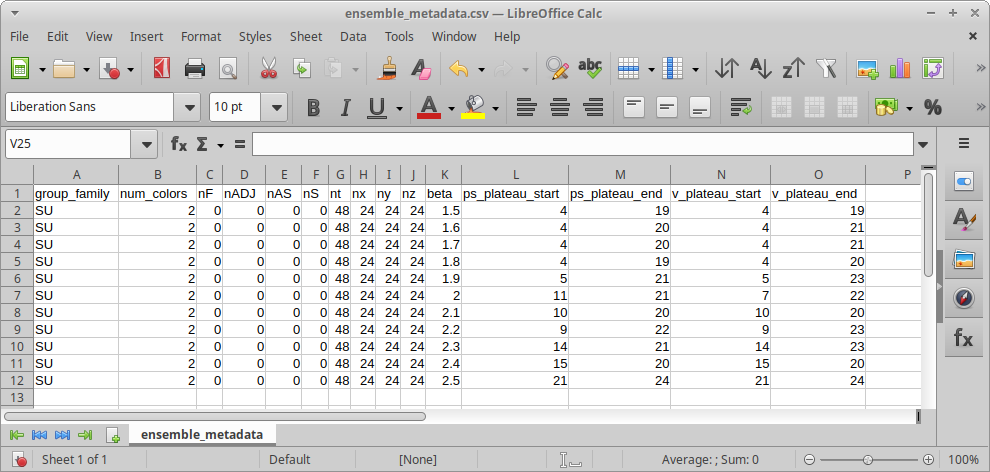This screenshot has width=990, height=472.
Task: Center cell content vertically
Action: pos(667,107)
